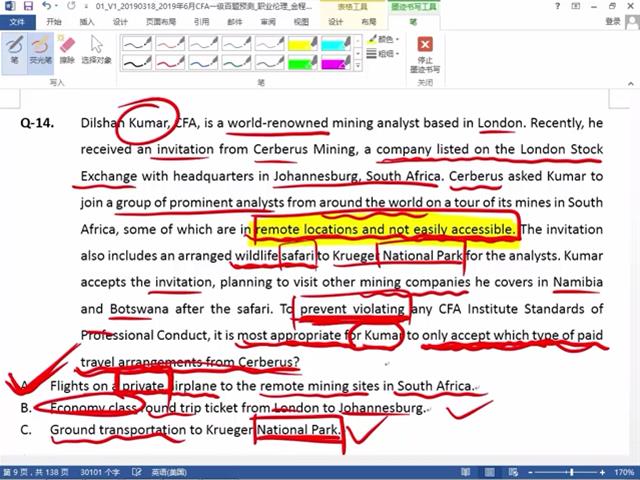
Task: Switch to the 邮件 Mailings tab
Action: pos(235,22)
